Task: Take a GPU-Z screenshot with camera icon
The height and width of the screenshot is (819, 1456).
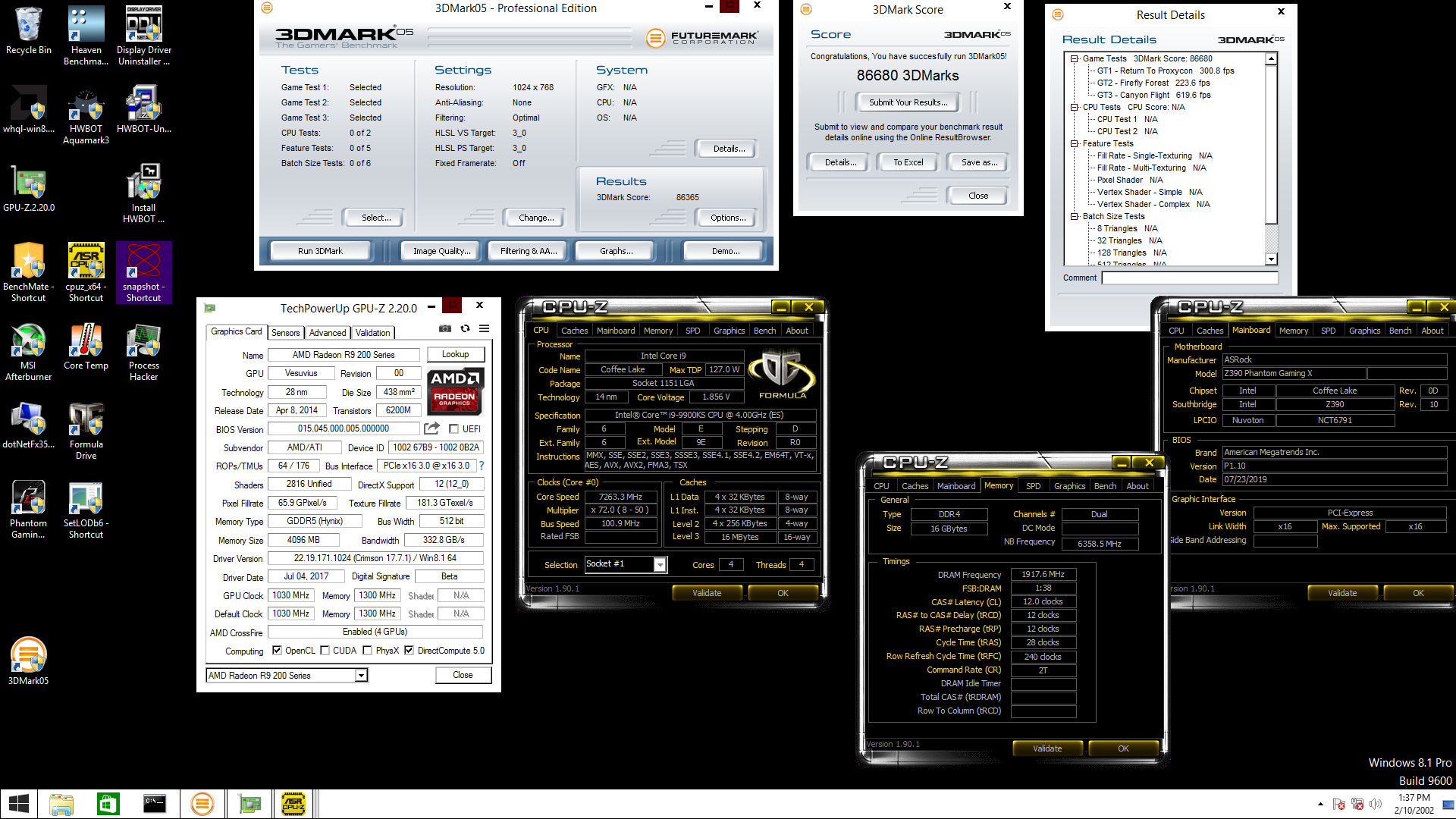Action: [445, 328]
